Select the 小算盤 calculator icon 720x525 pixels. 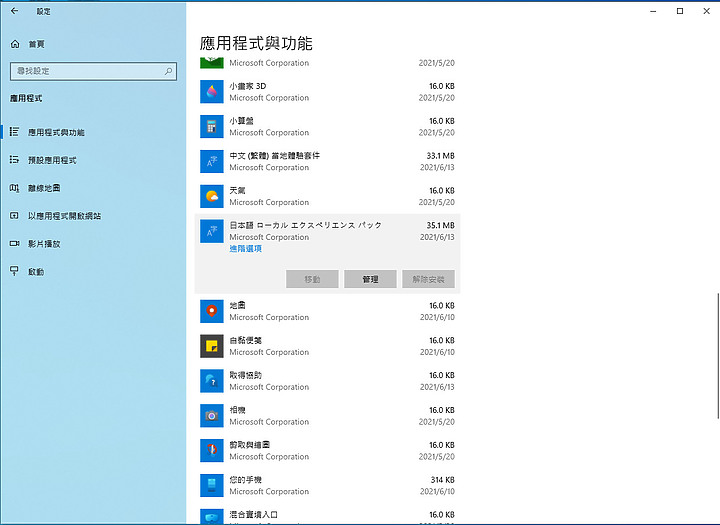pos(212,126)
